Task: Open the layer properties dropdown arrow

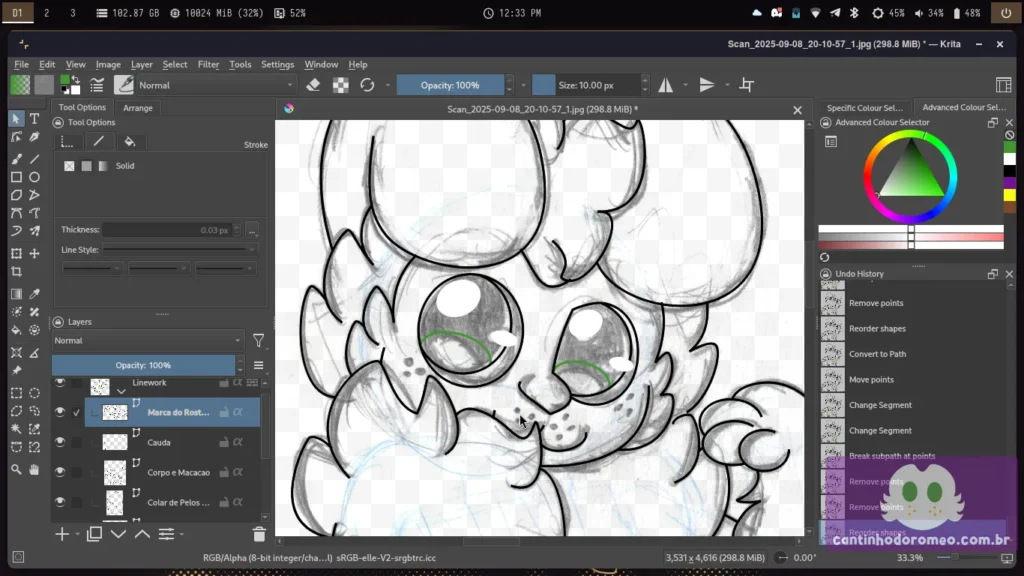Action: (182, 534)
